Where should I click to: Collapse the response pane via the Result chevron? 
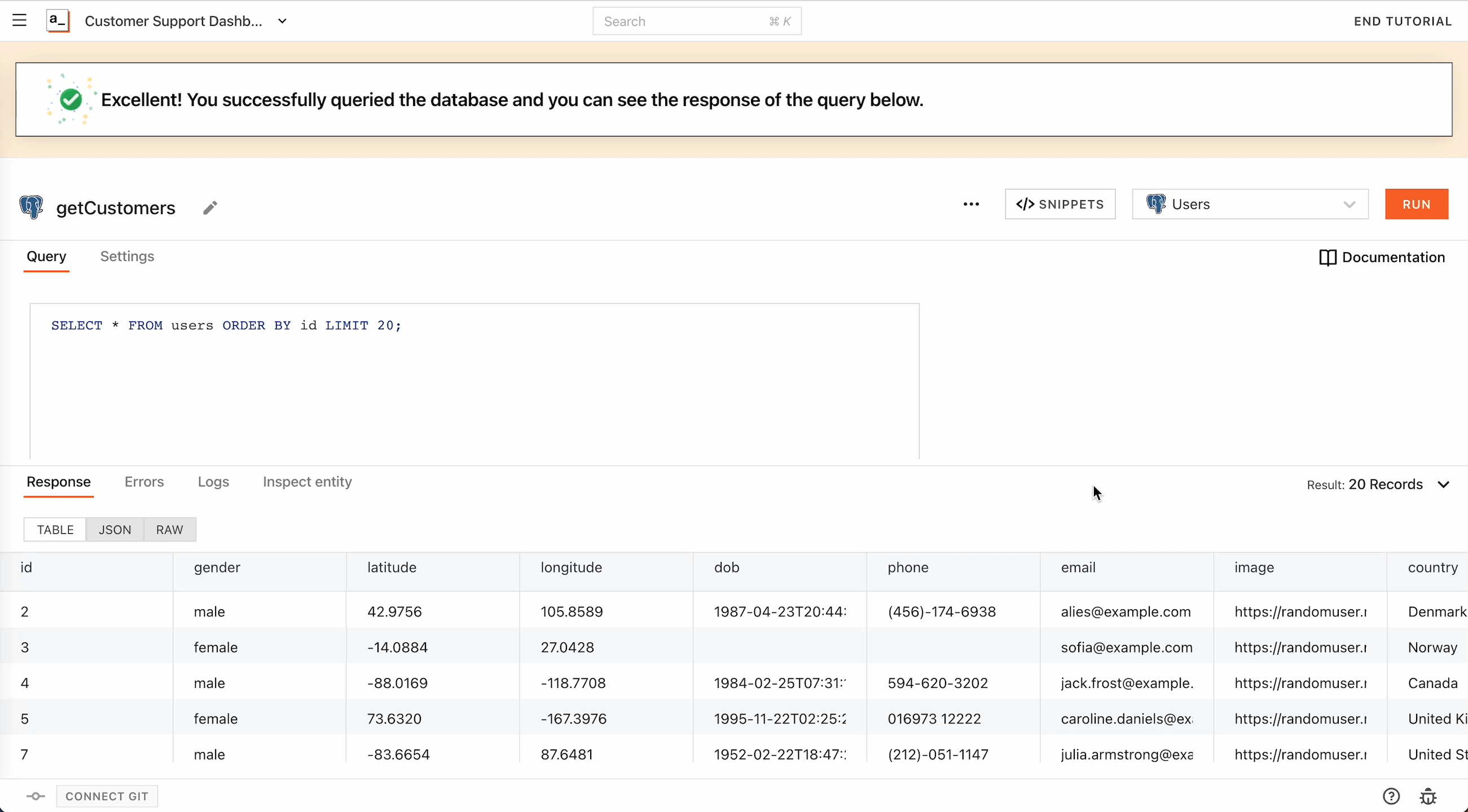coord(1443,484)
